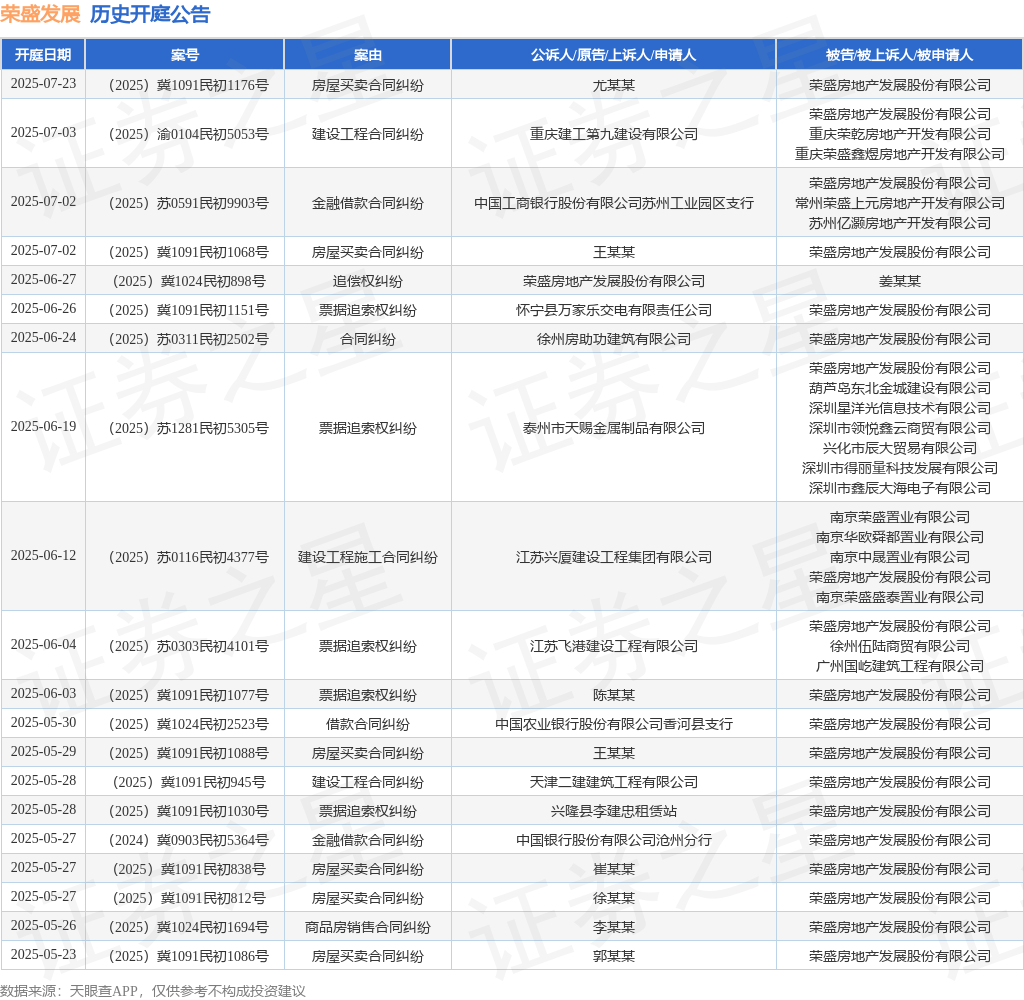Image resolution: width=1024 pixels, height=1000 pixels.
Task: Click plaintiff '中国工商银行股份有限公司苏州工业园区支行'
Action: pyautogui.click(x=613, y=203)
